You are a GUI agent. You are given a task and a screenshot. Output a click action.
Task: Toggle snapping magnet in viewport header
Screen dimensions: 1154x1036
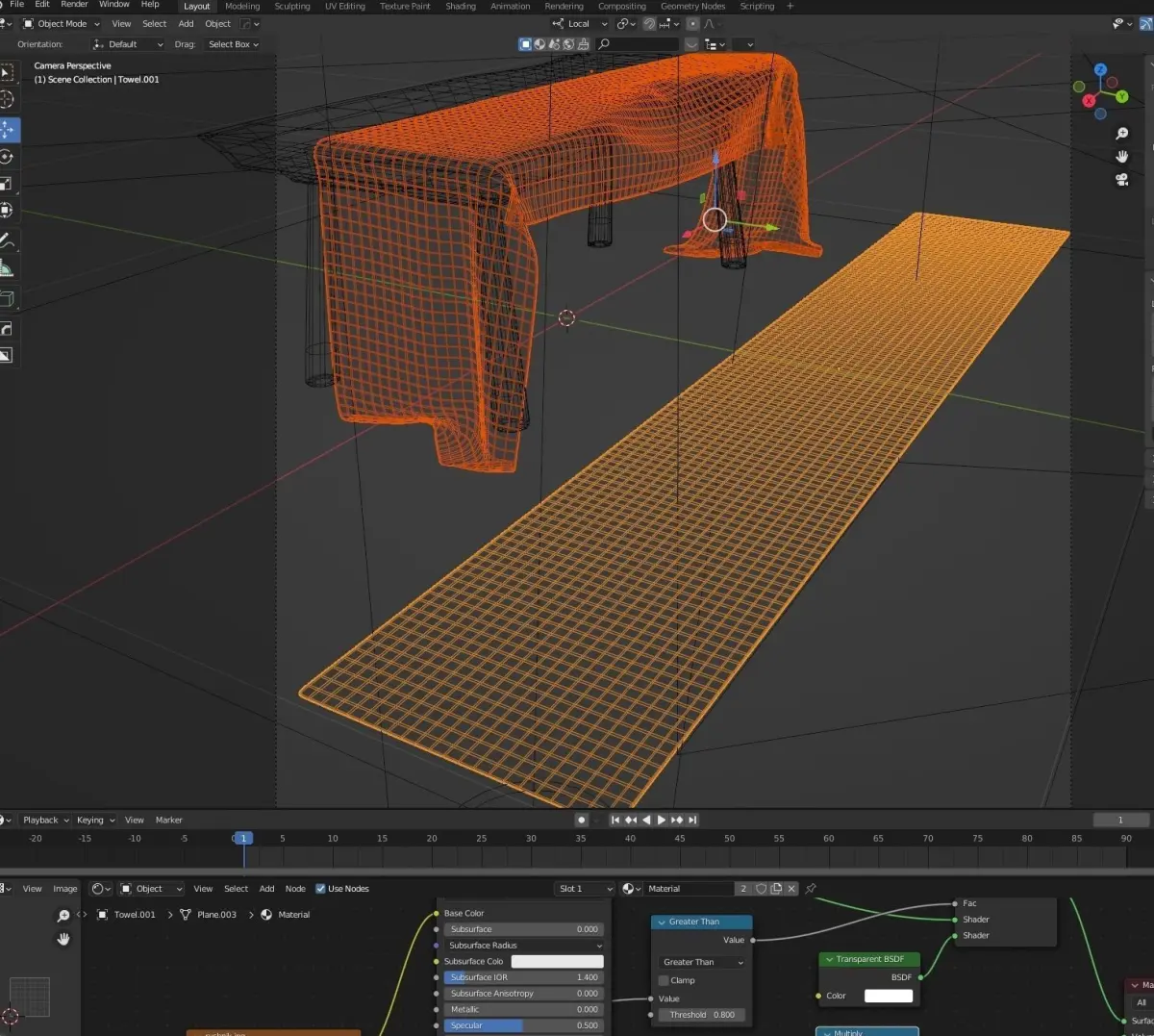pos(649,24)
